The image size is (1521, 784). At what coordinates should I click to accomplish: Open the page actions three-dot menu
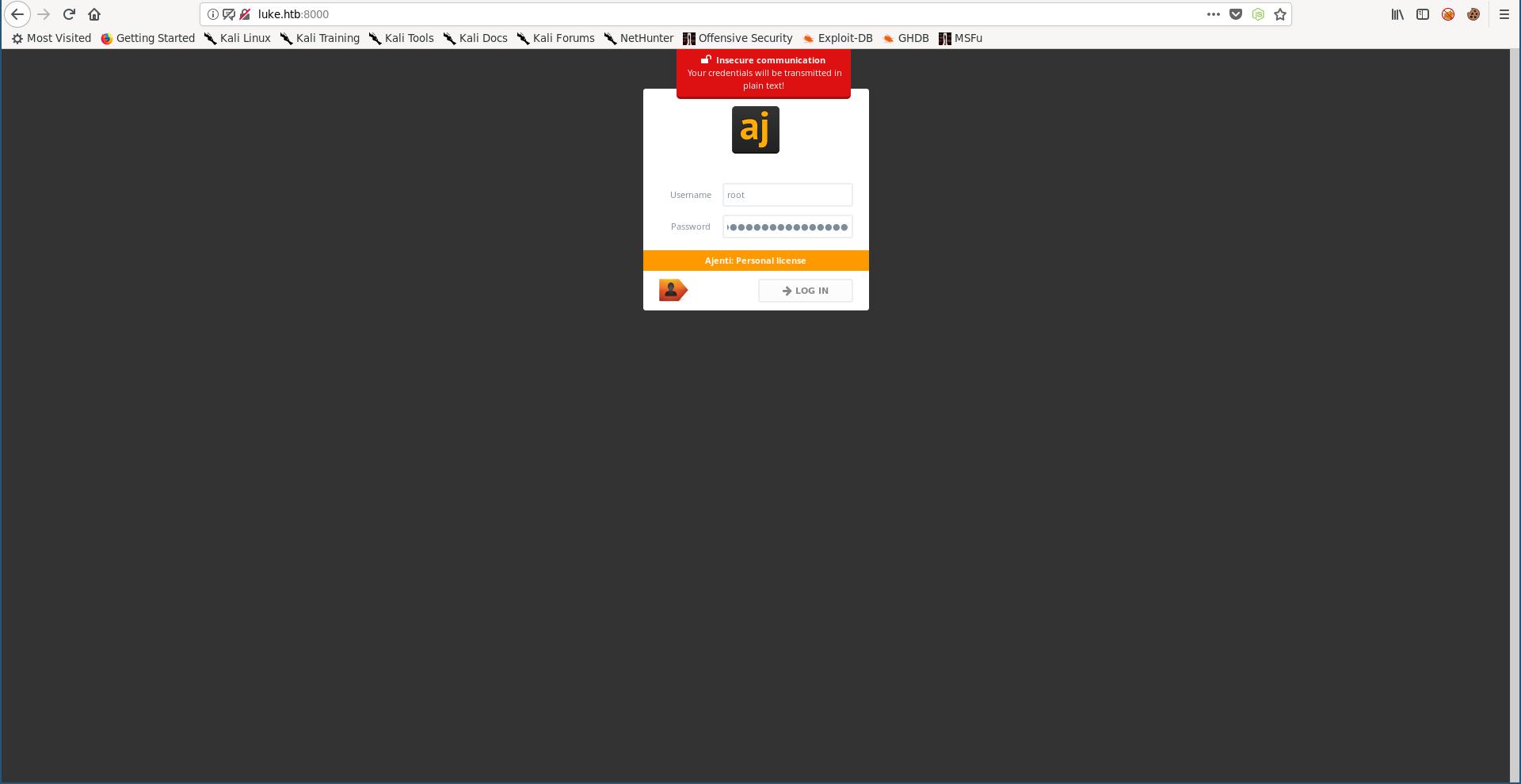tap(1213, 14)
